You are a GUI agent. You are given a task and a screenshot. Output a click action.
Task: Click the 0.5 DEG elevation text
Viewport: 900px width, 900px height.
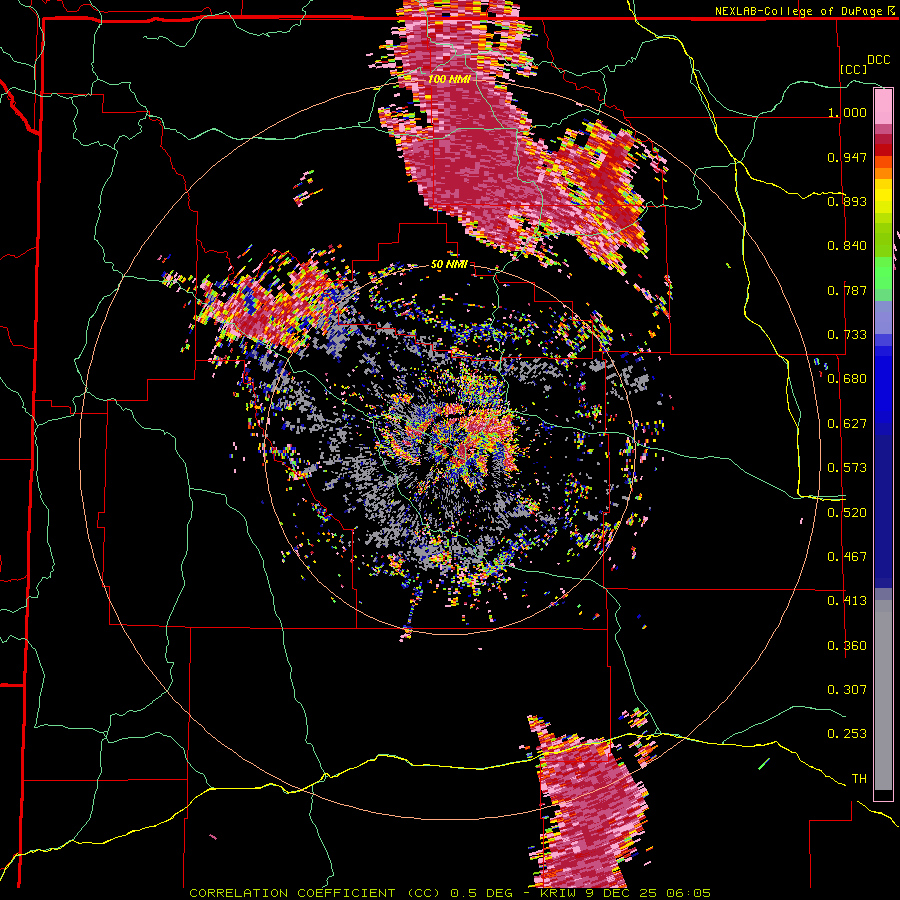tap(481, 893)
